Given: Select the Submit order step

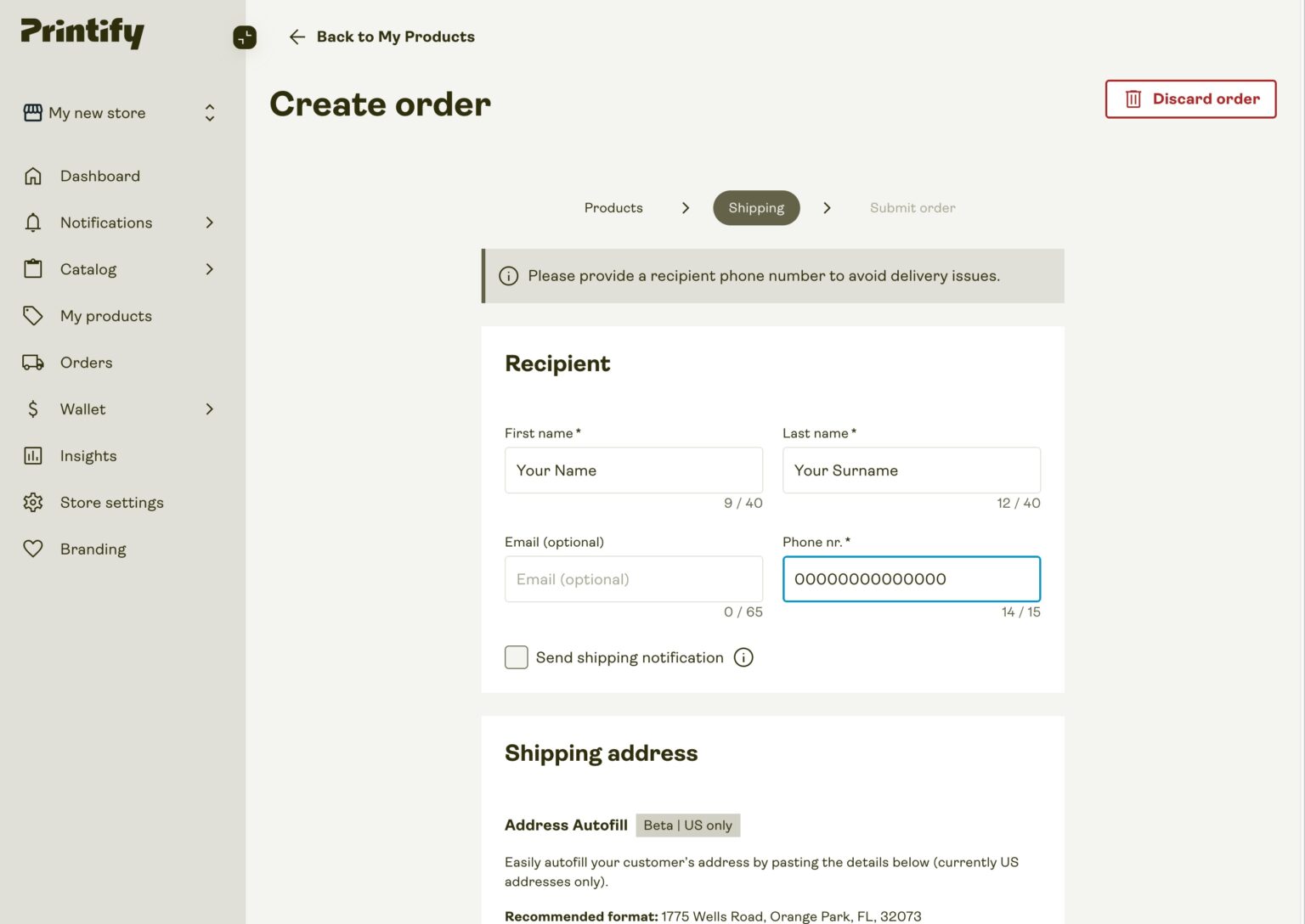Looking at the screenshot, I should [x=912, y=207].
